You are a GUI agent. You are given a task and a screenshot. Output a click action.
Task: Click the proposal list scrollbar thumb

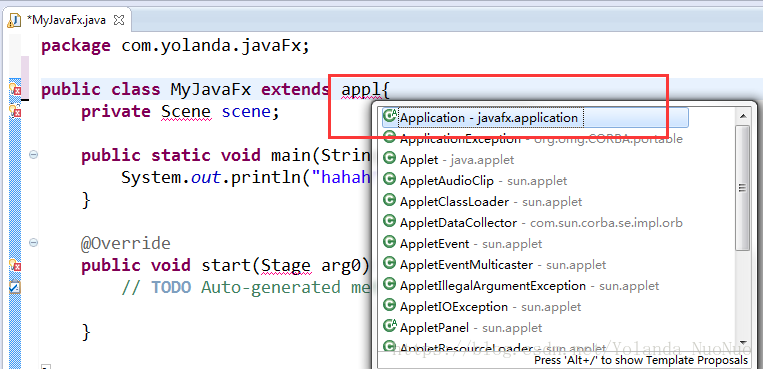click(742, 187)
